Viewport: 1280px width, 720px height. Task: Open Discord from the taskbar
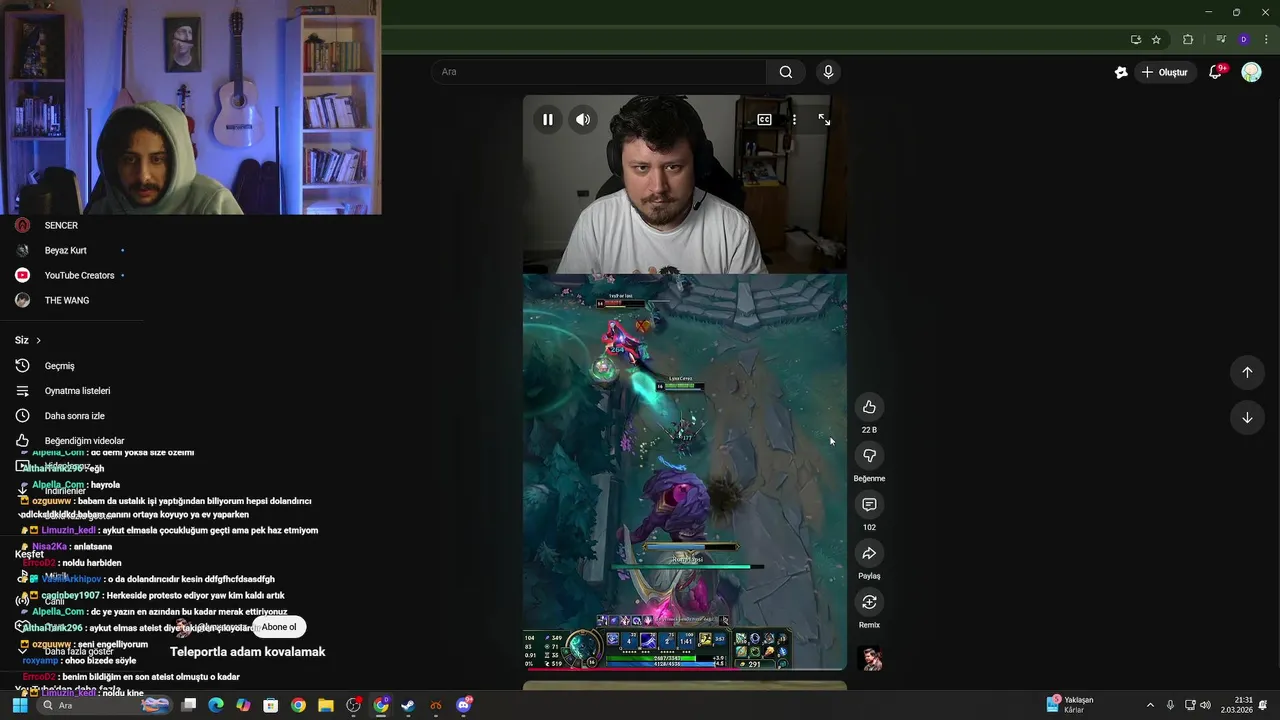click(x=463, y=705)
